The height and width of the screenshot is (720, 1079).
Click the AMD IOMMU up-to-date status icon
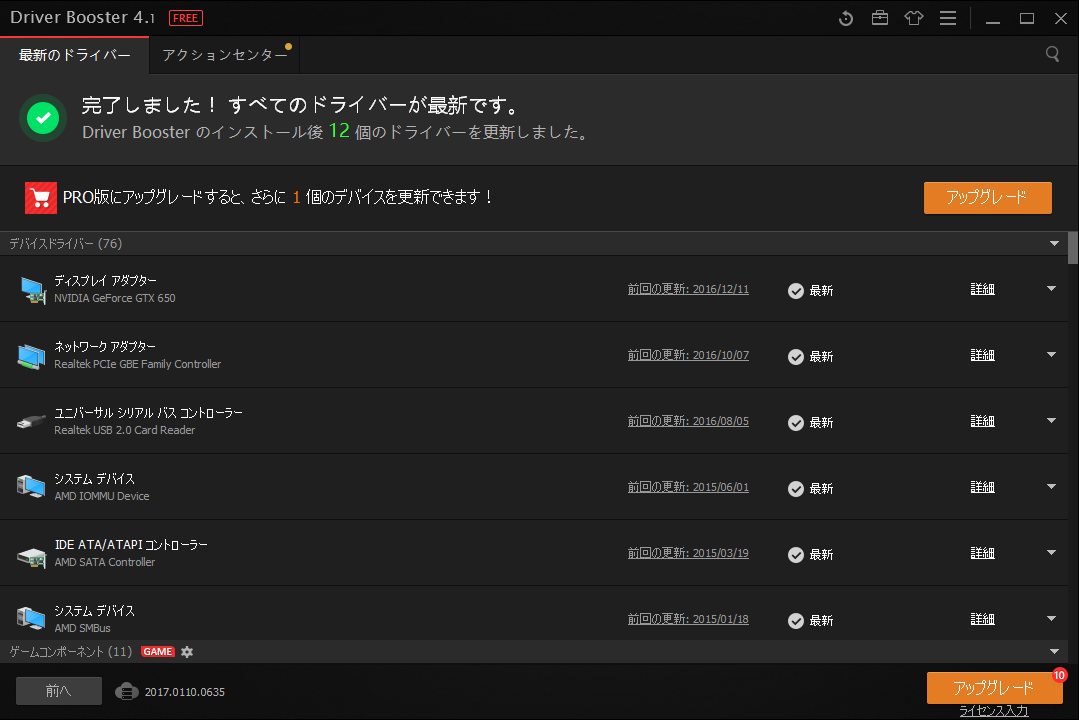(x=795, y=489)
